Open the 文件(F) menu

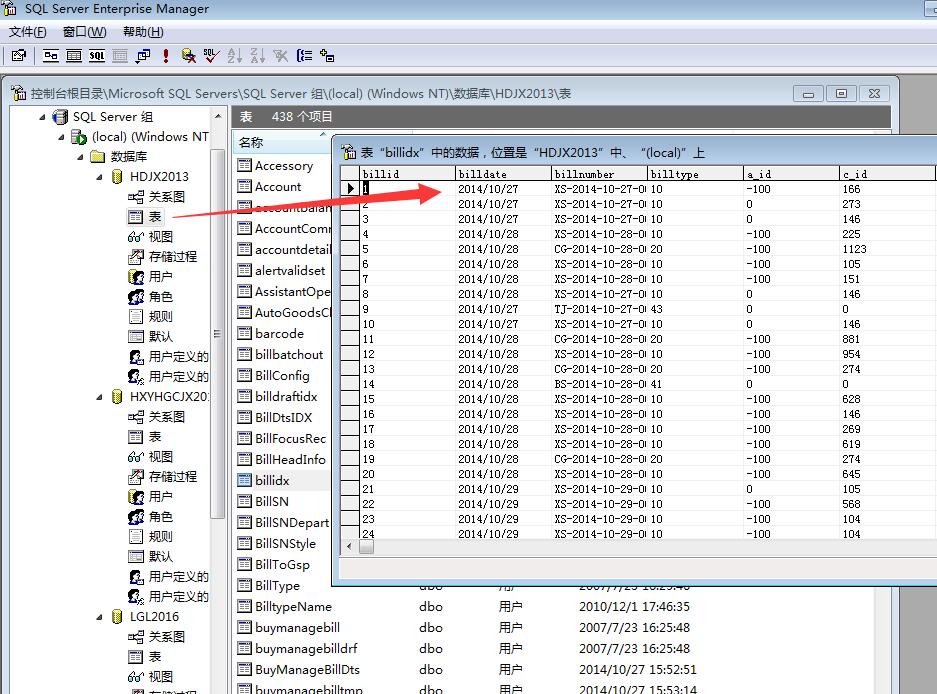[x=28, y=32]
